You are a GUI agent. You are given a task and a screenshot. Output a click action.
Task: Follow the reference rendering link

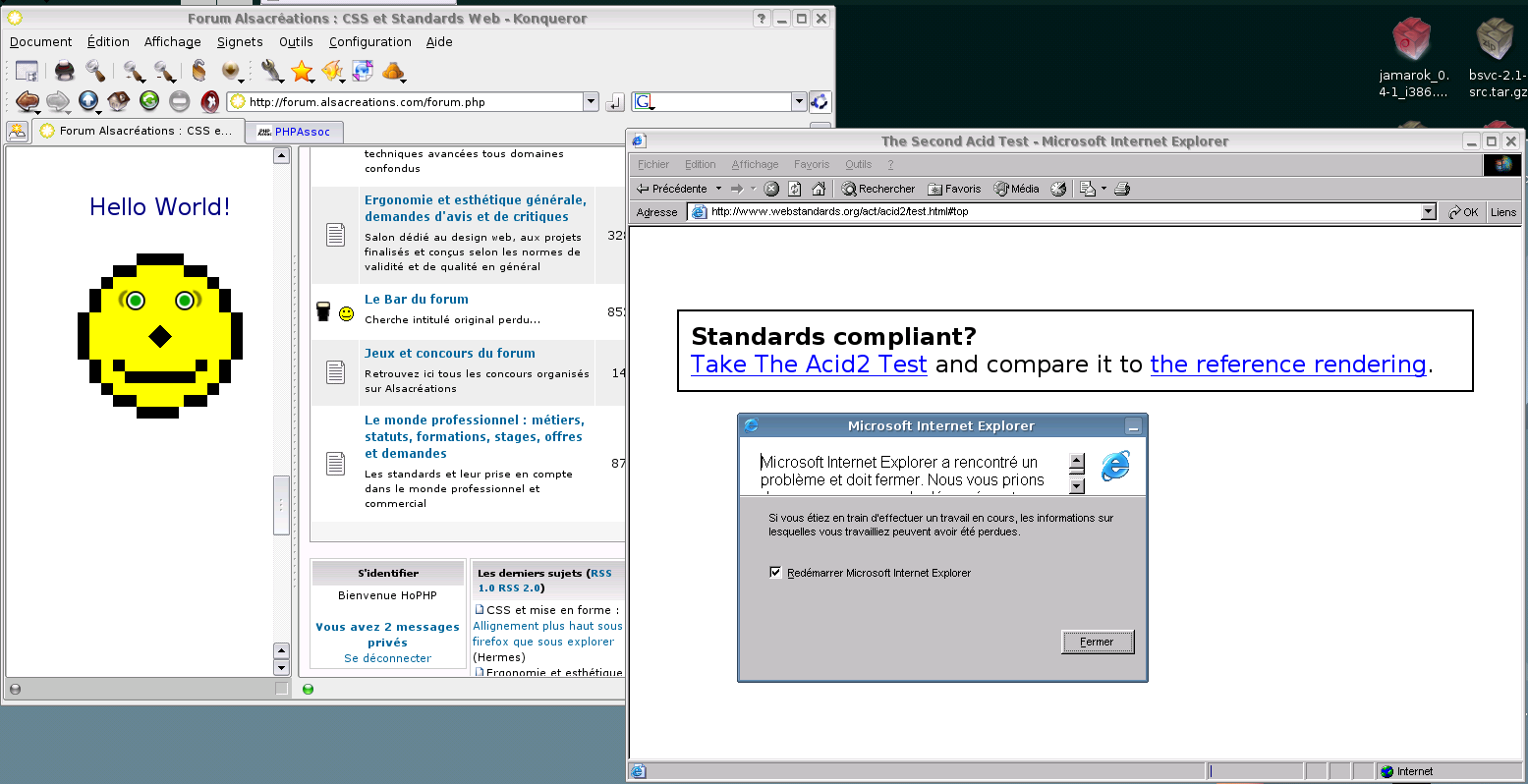[1288, 364]
